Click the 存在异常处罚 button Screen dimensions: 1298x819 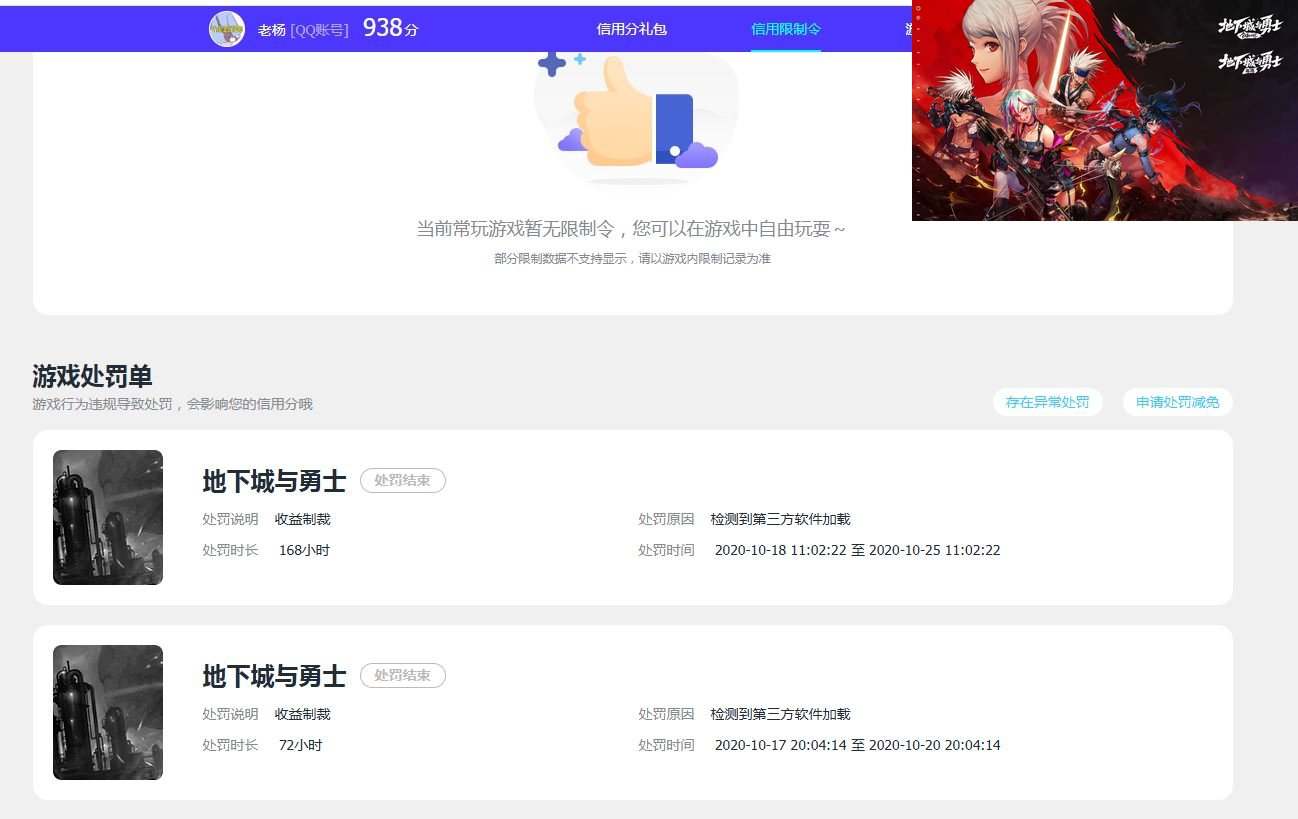[x=1047, y=402]
